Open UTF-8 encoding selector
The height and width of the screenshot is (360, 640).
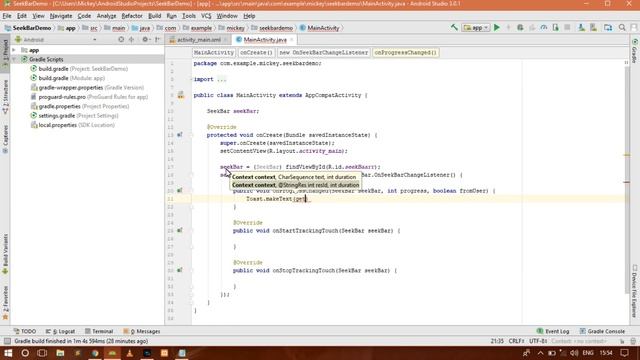538,341
